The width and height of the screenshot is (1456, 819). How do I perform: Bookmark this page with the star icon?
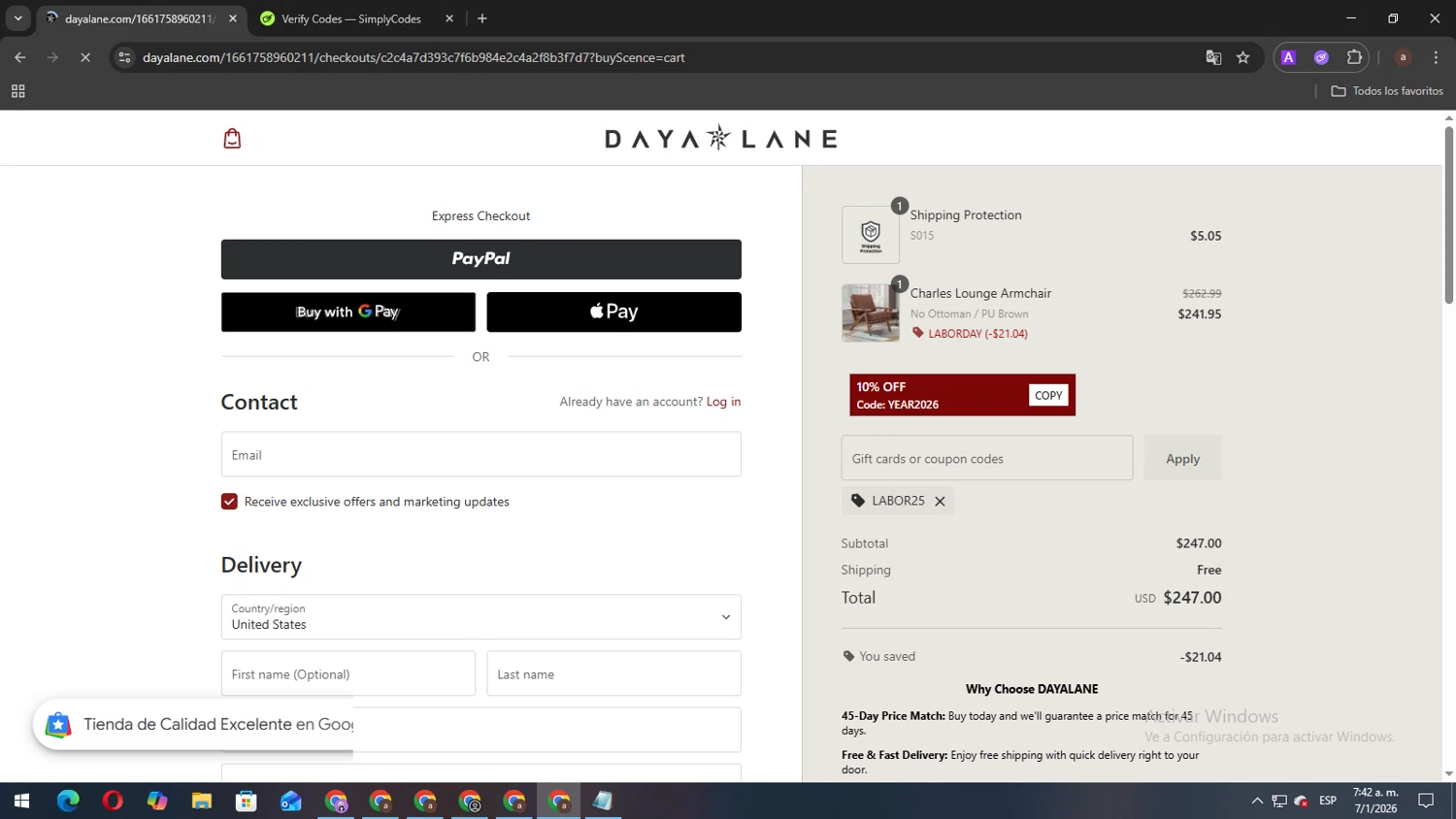1242,57
